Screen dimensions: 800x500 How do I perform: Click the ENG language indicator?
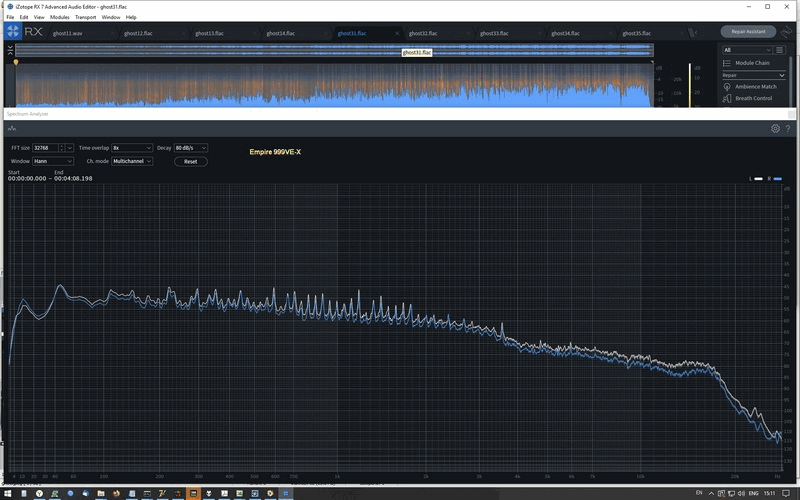754,493
